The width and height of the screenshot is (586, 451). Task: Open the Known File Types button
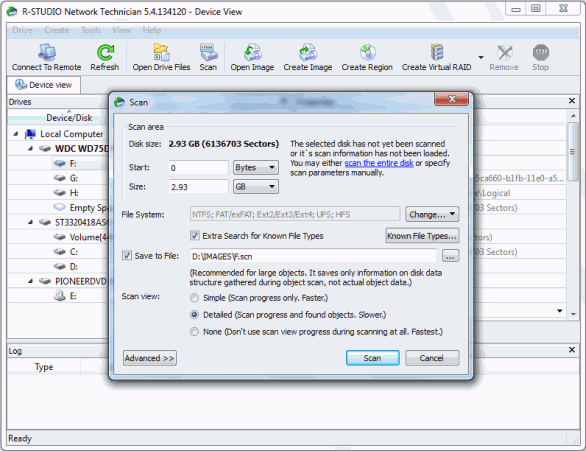[422, 236]
